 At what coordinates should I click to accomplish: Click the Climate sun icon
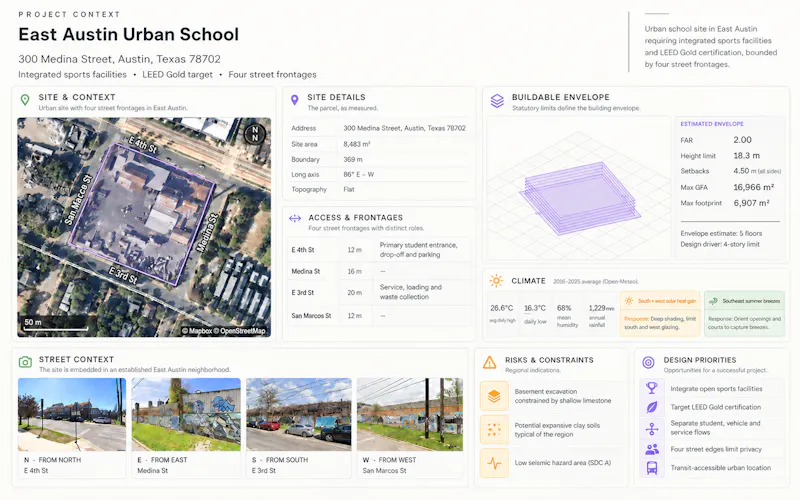coord(496,281)
